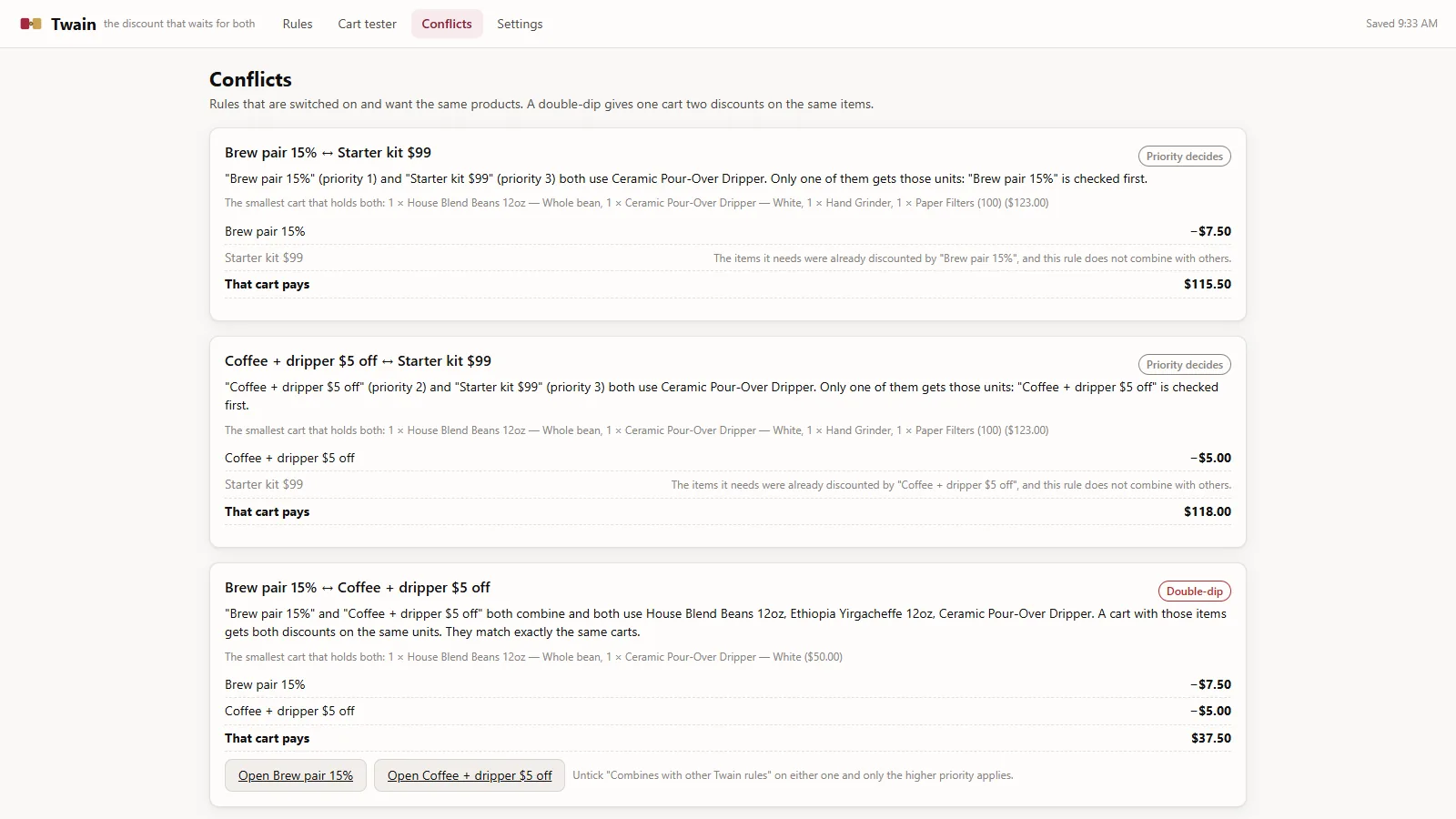
Task: Click Priority decides badge on Coffee + dripper card
Action: [1185, 365]
